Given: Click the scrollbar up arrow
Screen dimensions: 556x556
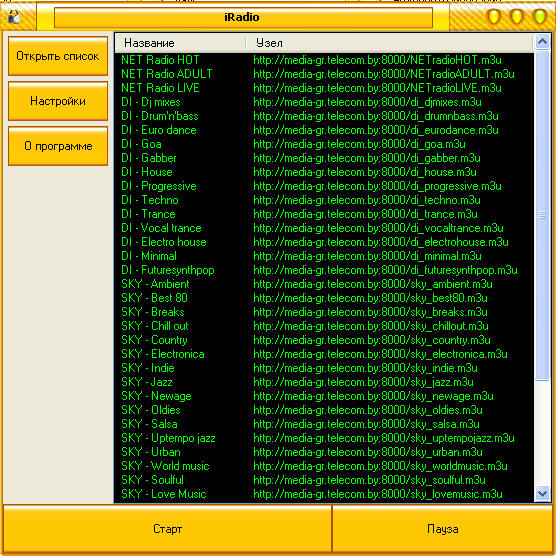Looking at the screenshot, I should (542, 42).
